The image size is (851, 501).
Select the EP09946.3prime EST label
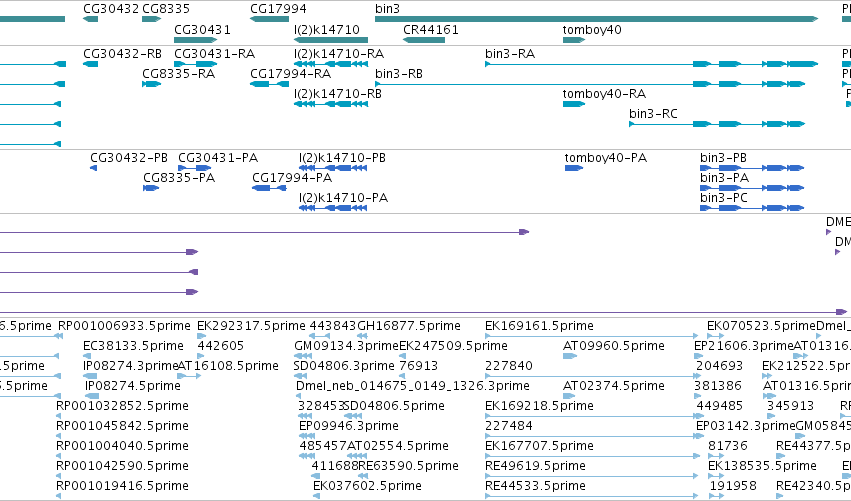point(349,426)
